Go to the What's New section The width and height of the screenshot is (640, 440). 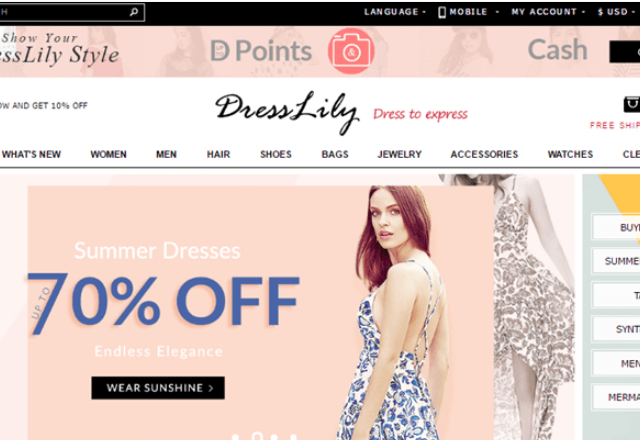coord(31,154)
